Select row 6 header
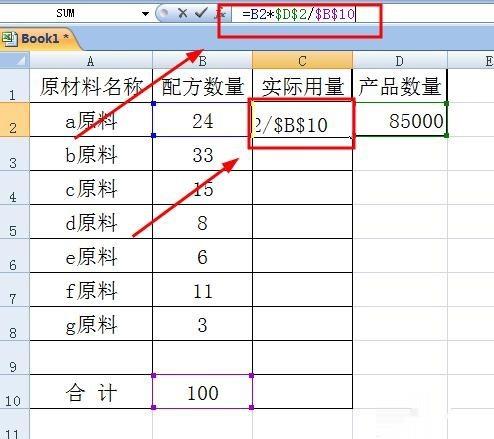This screenshot has height=439, width=494. point(15,256)
